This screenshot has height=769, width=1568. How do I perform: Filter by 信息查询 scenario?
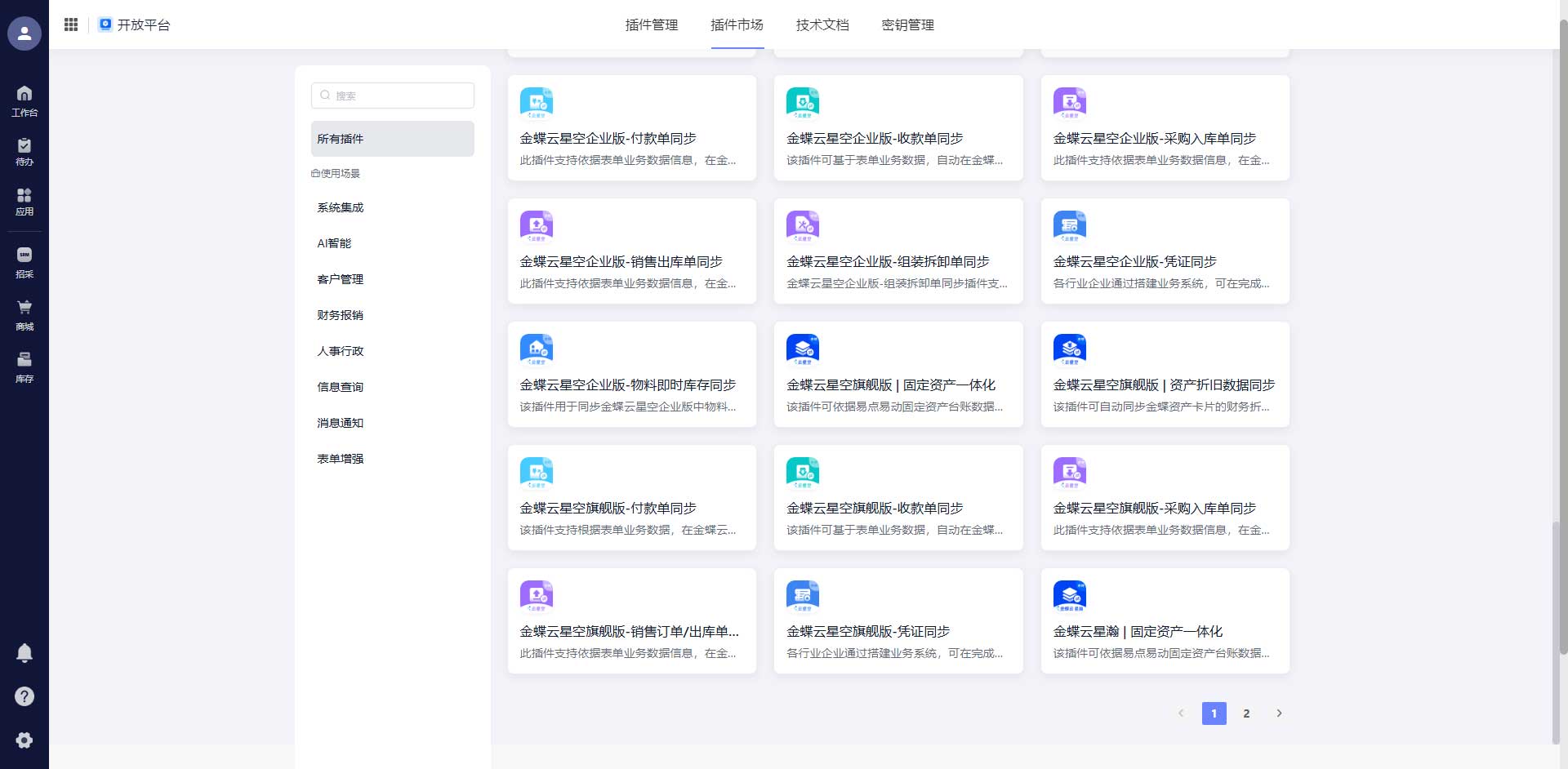point(393,387)
